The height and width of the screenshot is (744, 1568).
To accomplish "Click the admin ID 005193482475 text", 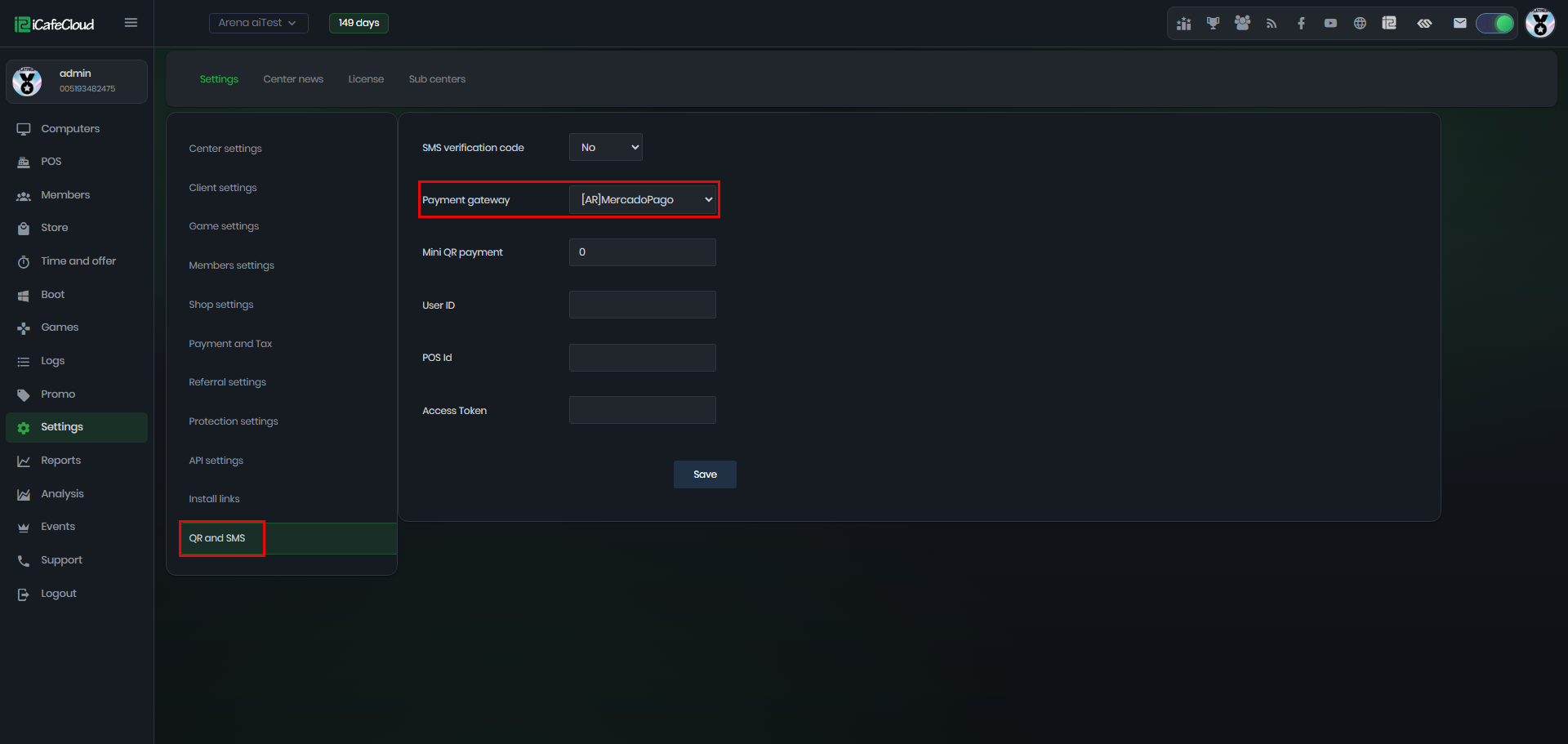I will tap(87, 89).
